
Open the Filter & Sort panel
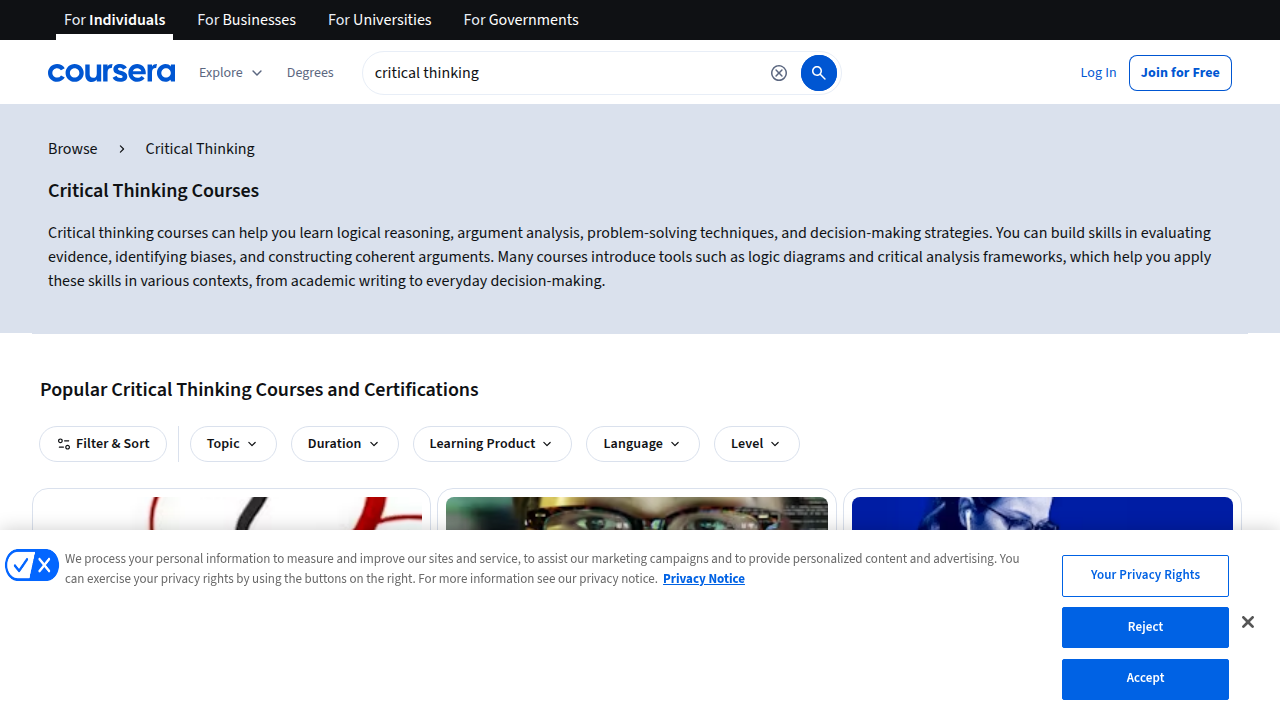tap(103, 444)
